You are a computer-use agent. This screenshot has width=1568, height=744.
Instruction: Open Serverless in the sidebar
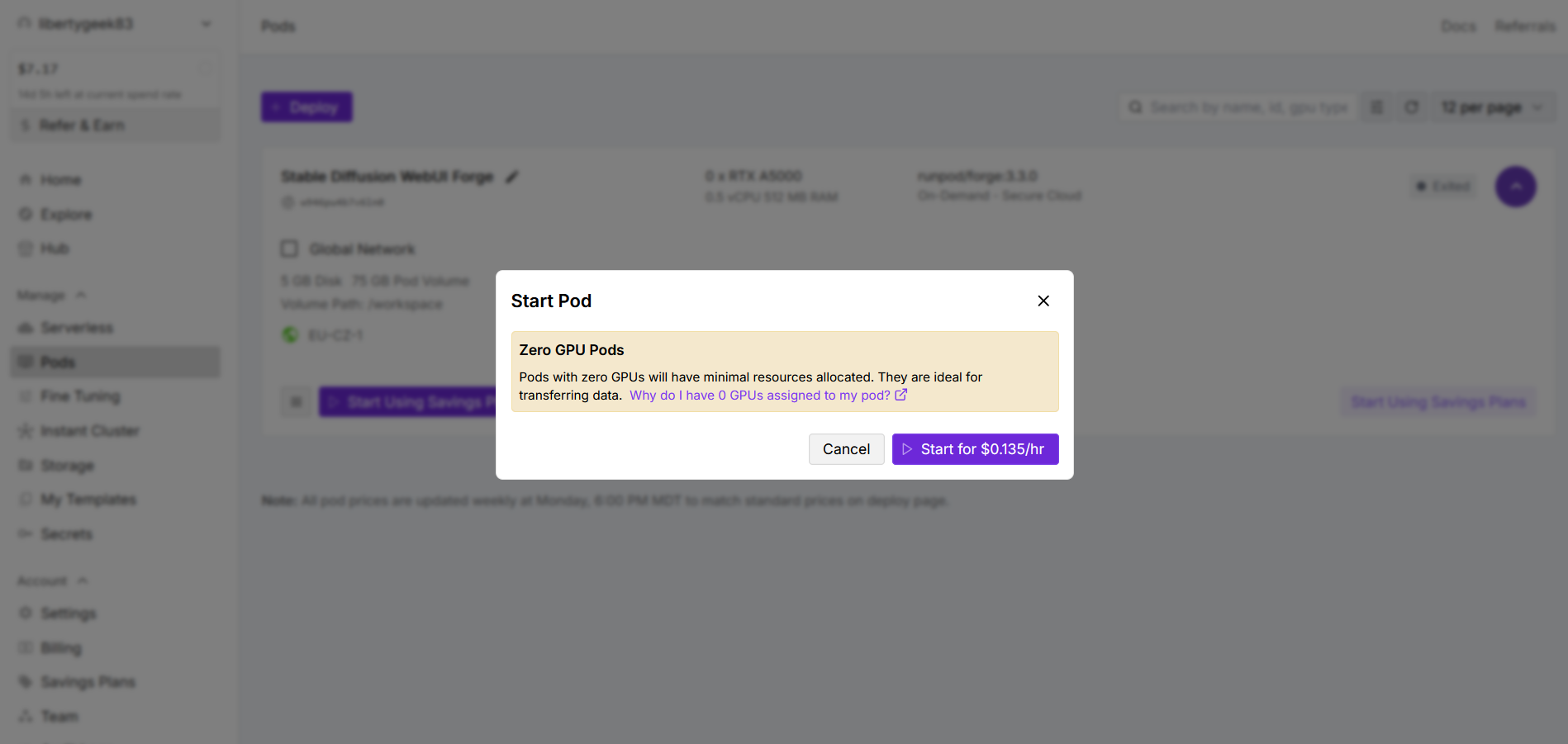click(x=77, y=328)
